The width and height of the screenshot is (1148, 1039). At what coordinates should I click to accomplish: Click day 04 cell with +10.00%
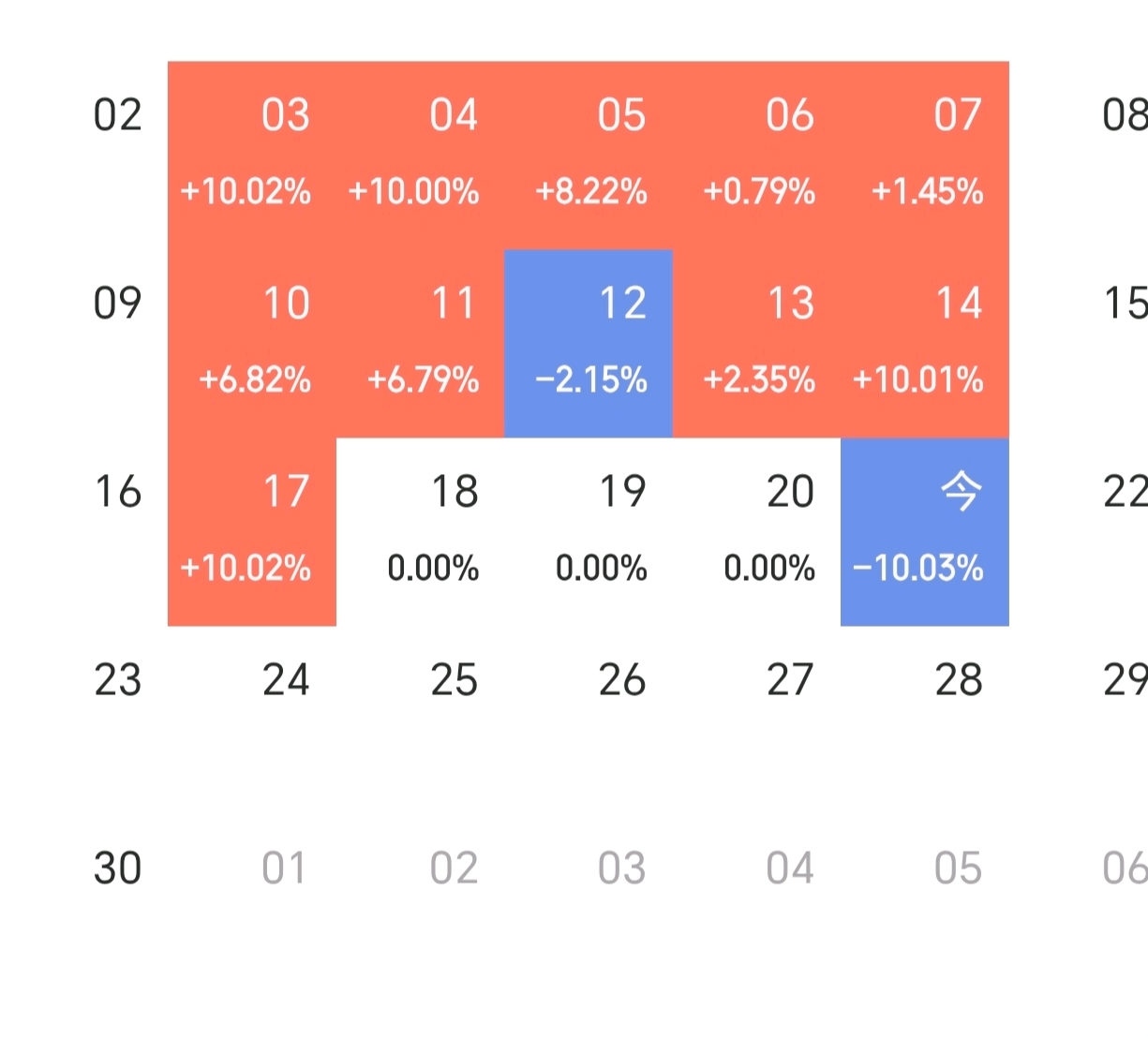point(420,155)
